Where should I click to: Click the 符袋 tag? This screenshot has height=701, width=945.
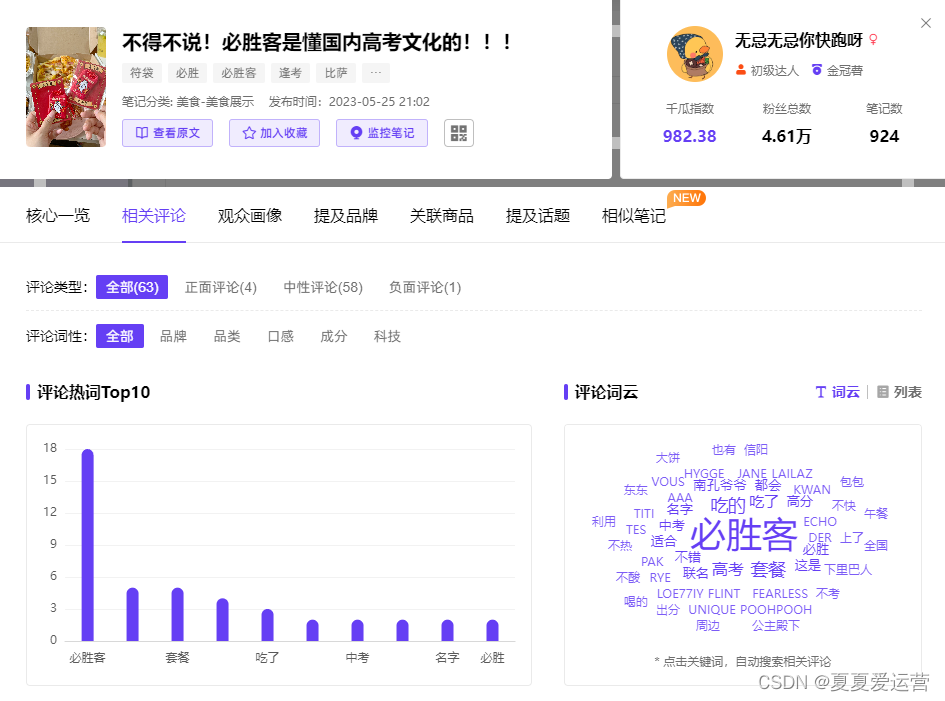142,73
